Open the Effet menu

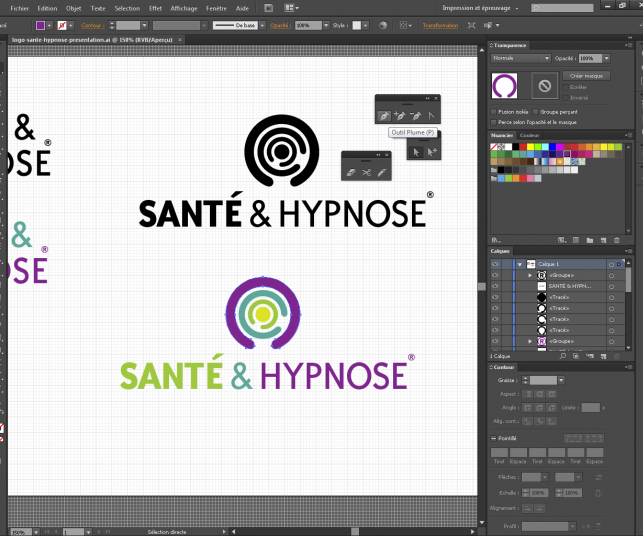coord(155,7)
